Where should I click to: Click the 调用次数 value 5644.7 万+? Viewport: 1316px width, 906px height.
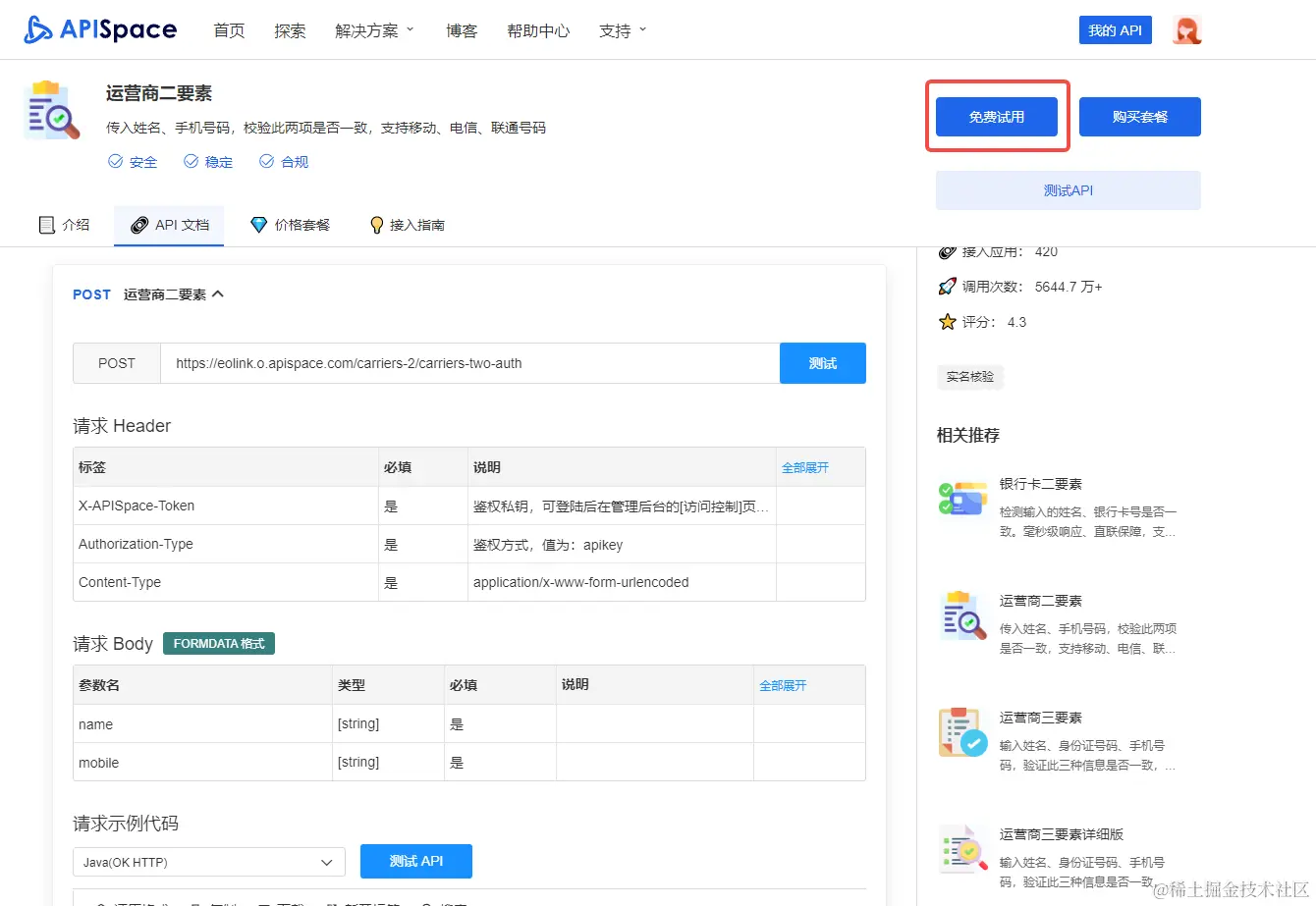tap(1069, 287)
